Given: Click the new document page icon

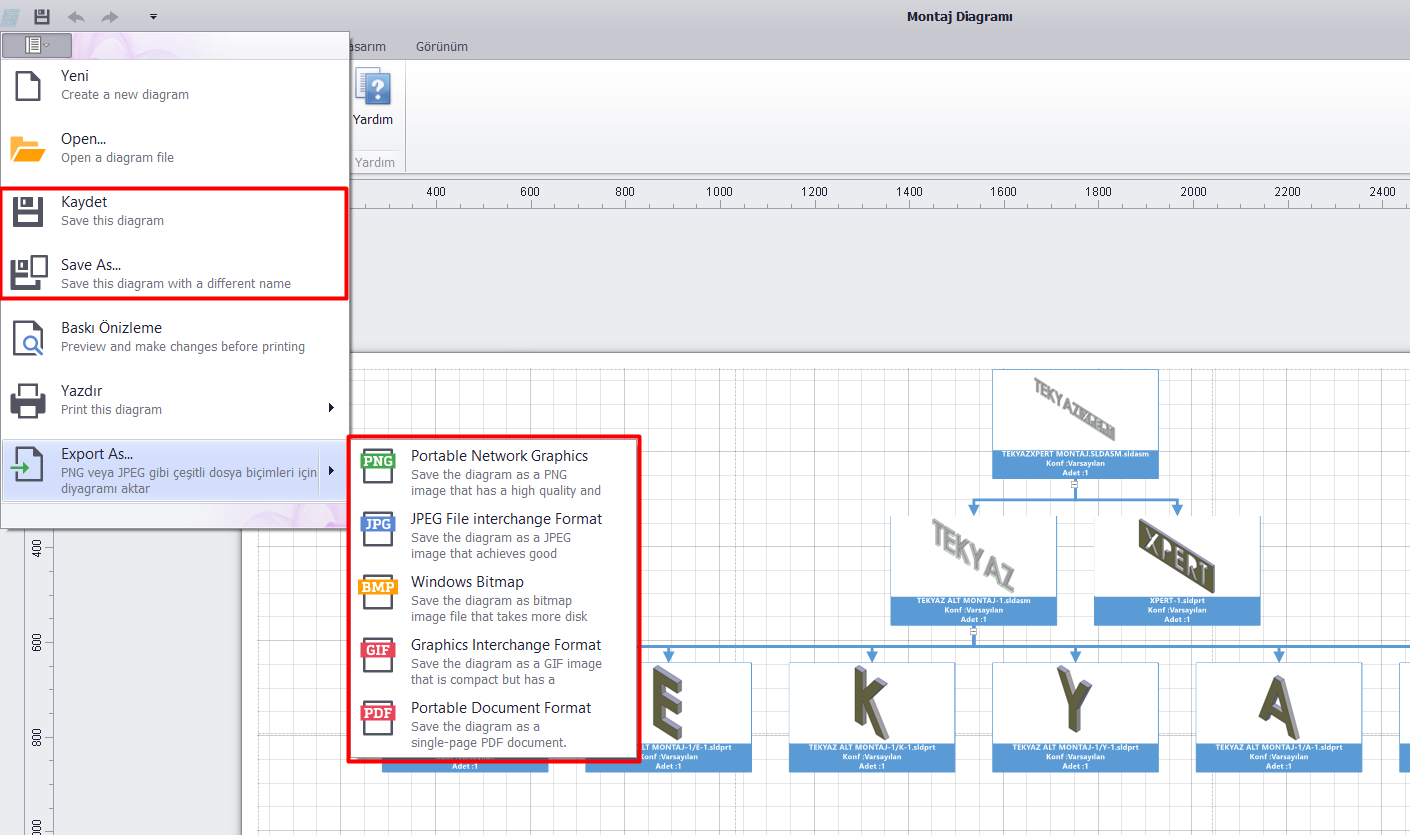Looking at the screenshot, I should 28,85.
